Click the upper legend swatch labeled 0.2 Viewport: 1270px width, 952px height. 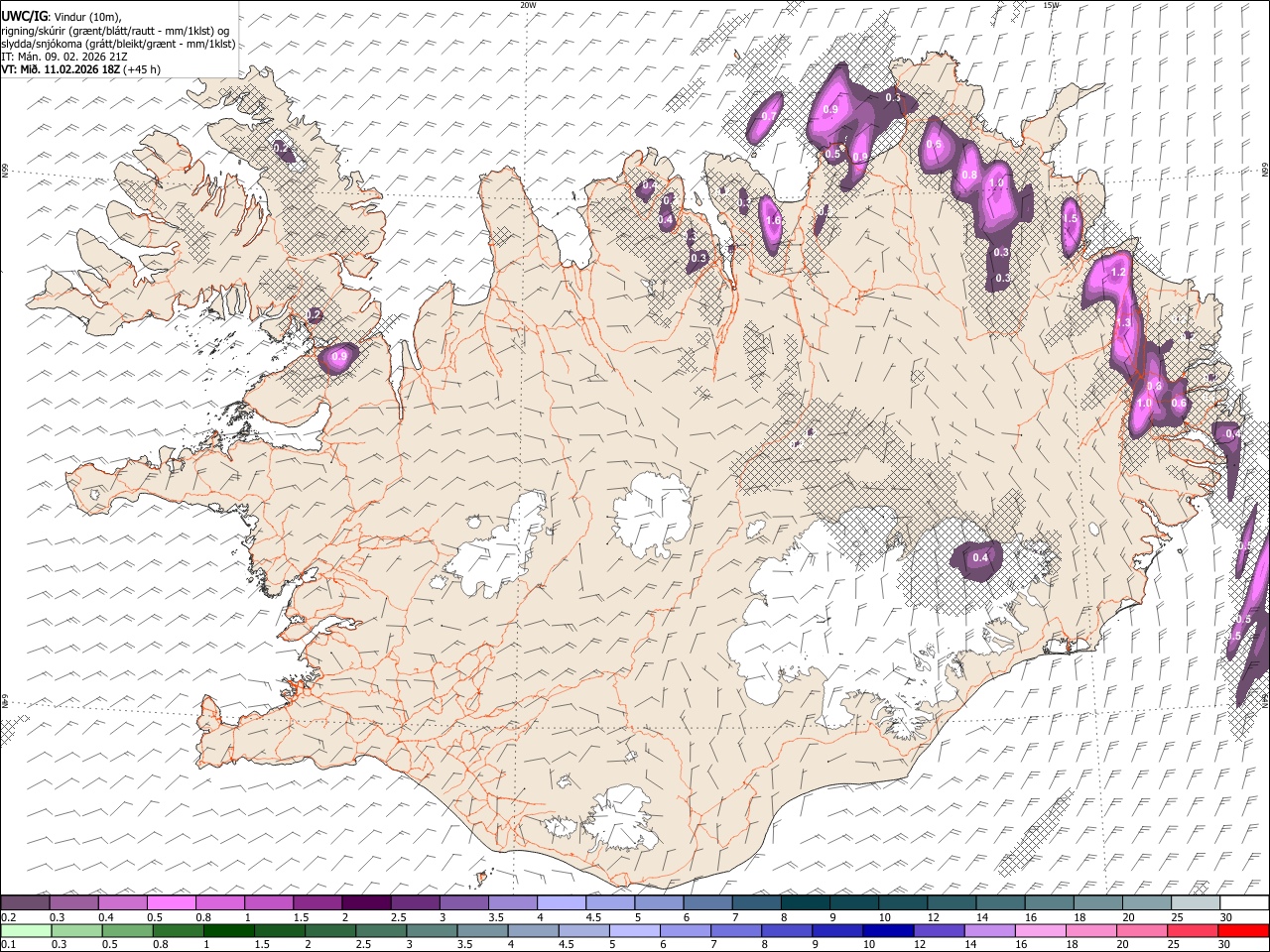coord(25,902)
